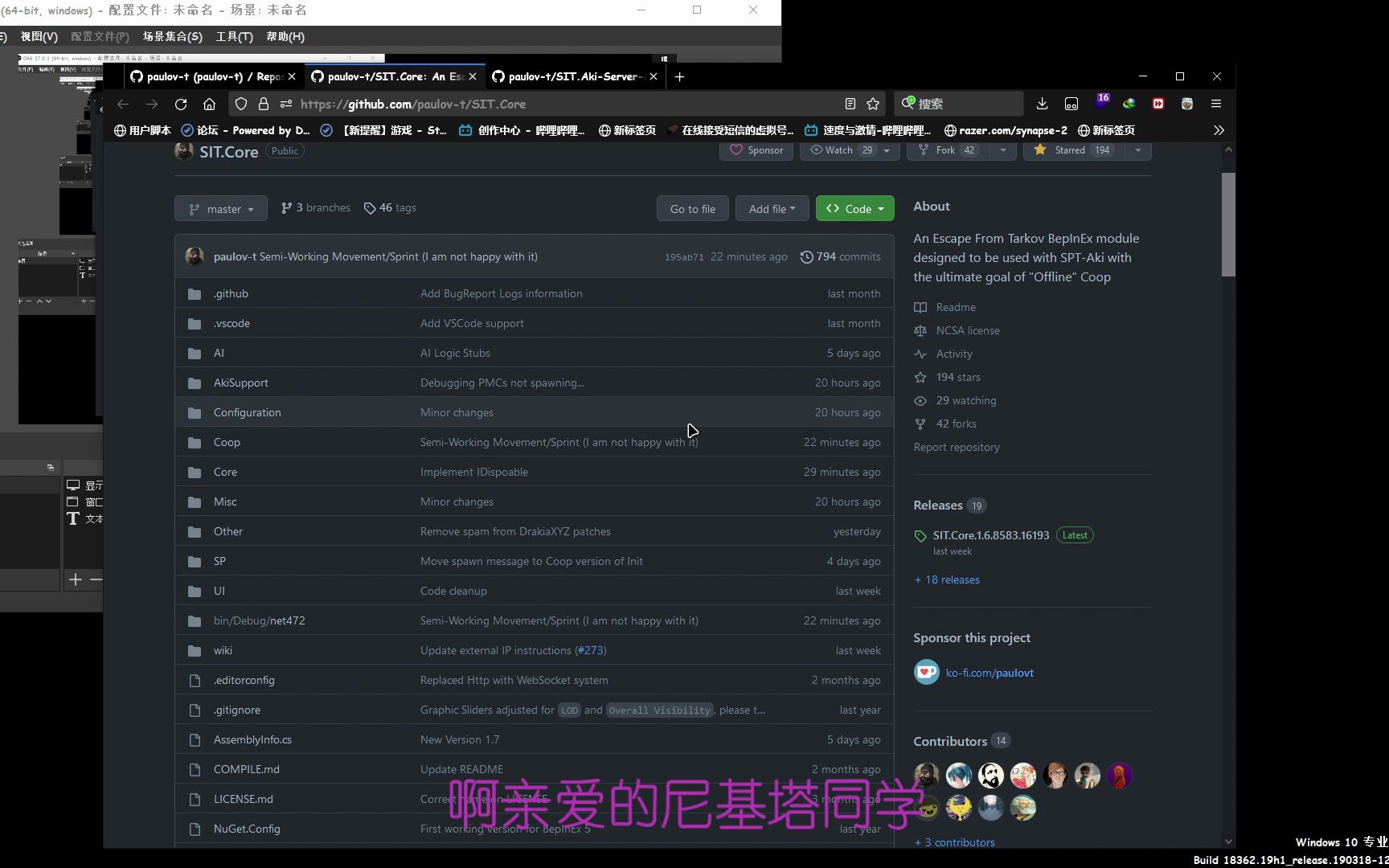Open a new browser tab
Screen dimensions: 1389x868
[x=679, y=76]
